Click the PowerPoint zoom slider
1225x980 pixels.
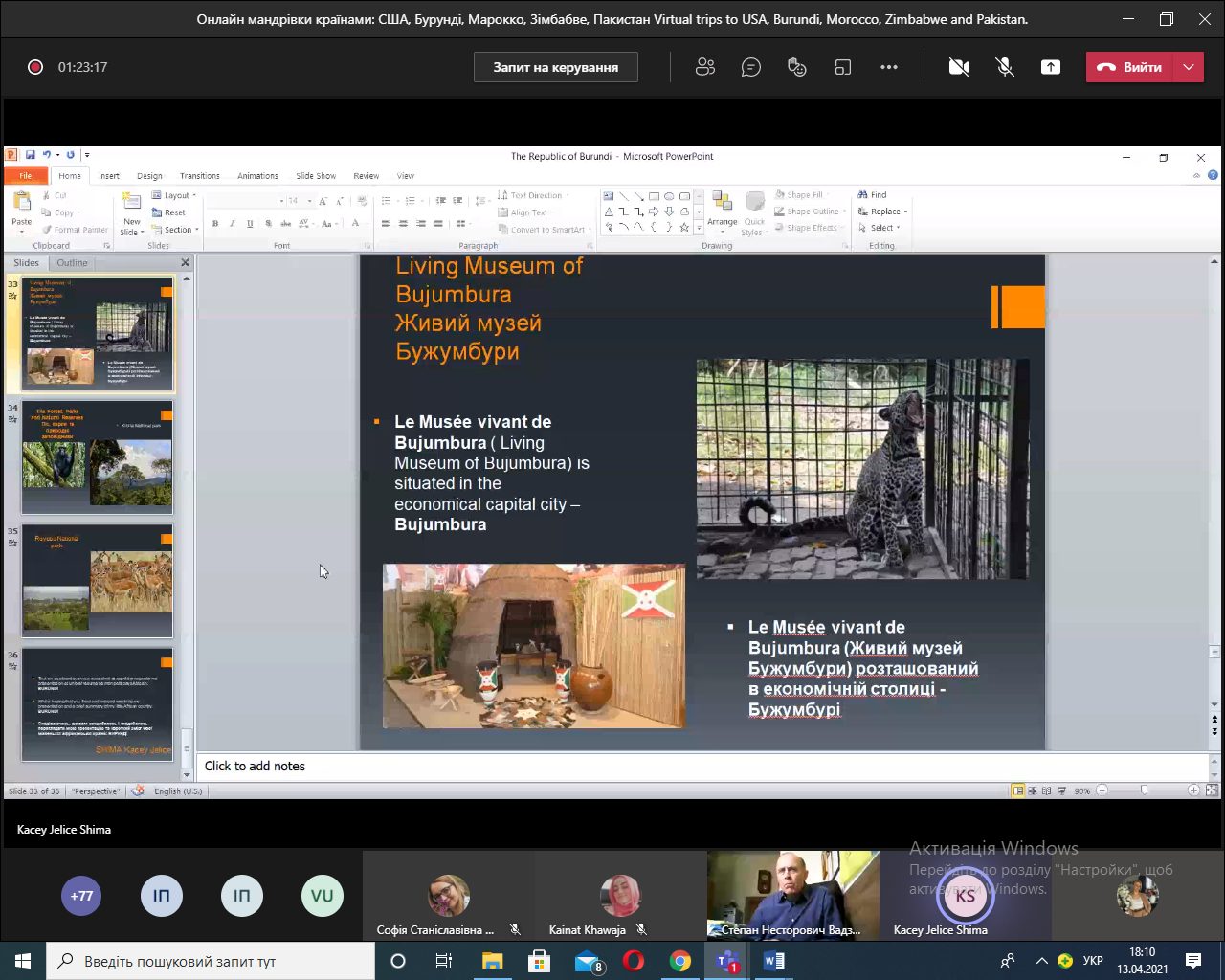coord(1144,791)
